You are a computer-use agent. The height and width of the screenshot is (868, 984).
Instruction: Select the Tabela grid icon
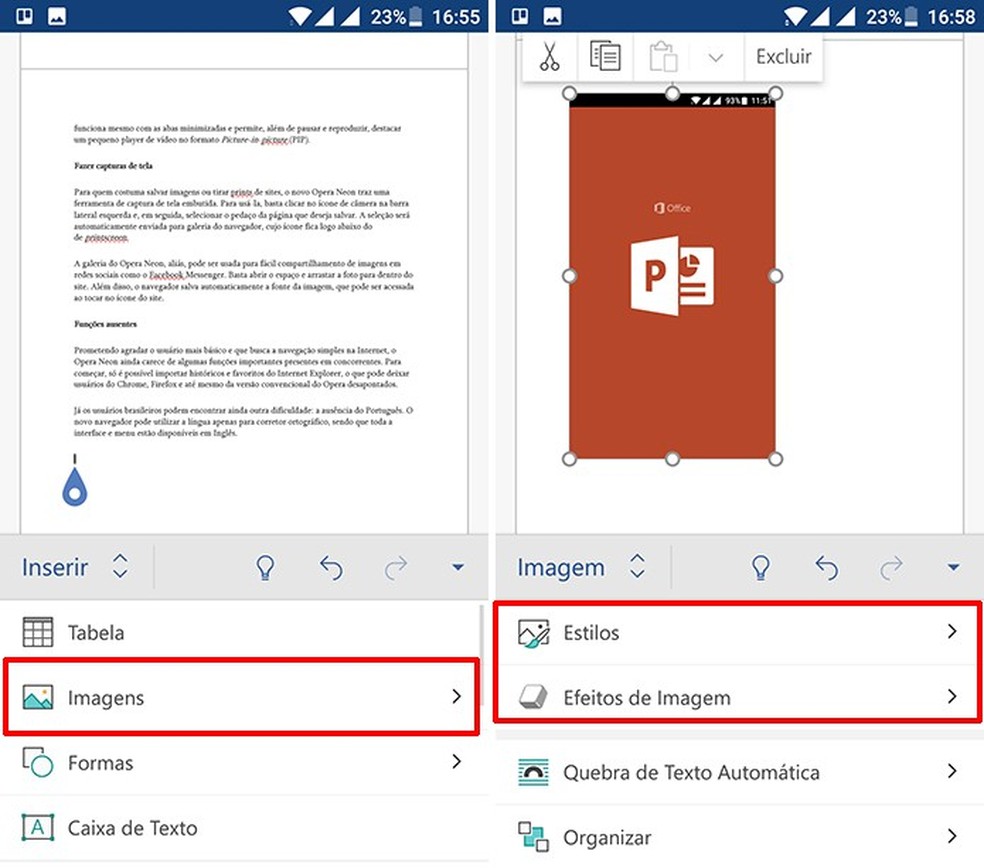37,632
